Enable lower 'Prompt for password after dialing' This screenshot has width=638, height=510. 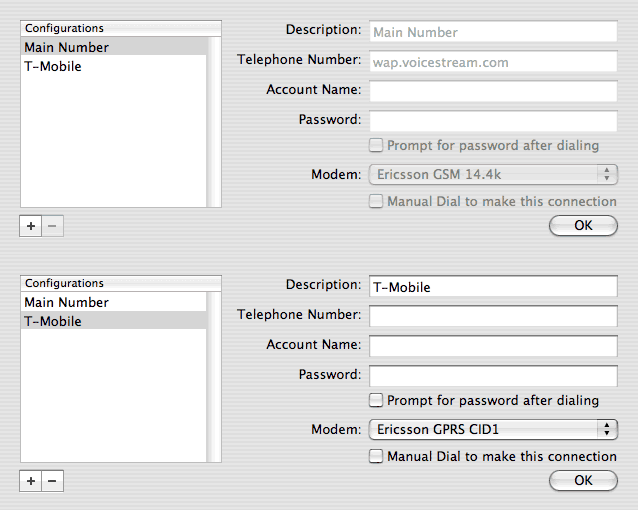pos(376,401)
